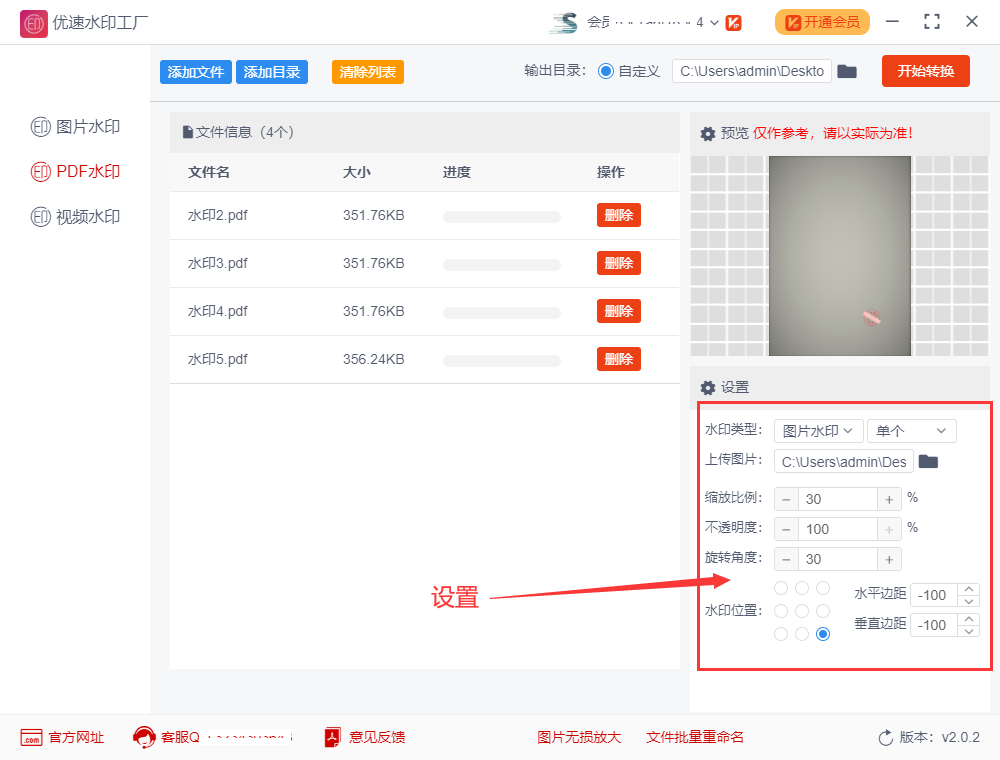Click the 官方网址 website icon at bottom left
Screen dimensions: 1000x760
click(x=31, y=737)
